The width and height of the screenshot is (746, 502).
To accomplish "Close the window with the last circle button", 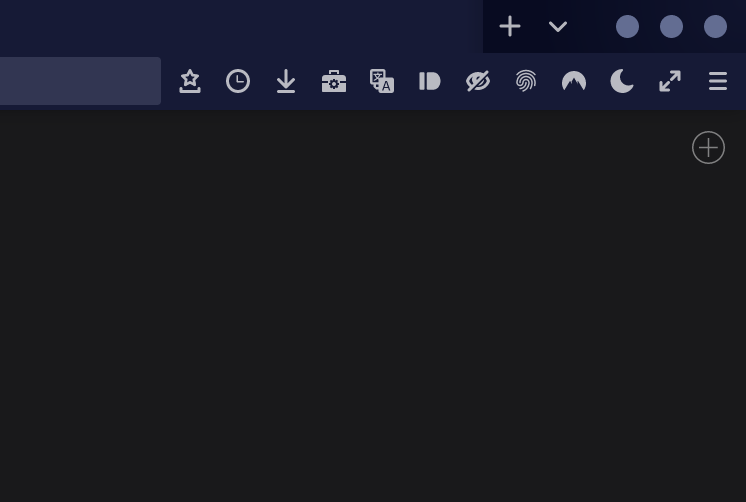I will [x=716, y=26].
